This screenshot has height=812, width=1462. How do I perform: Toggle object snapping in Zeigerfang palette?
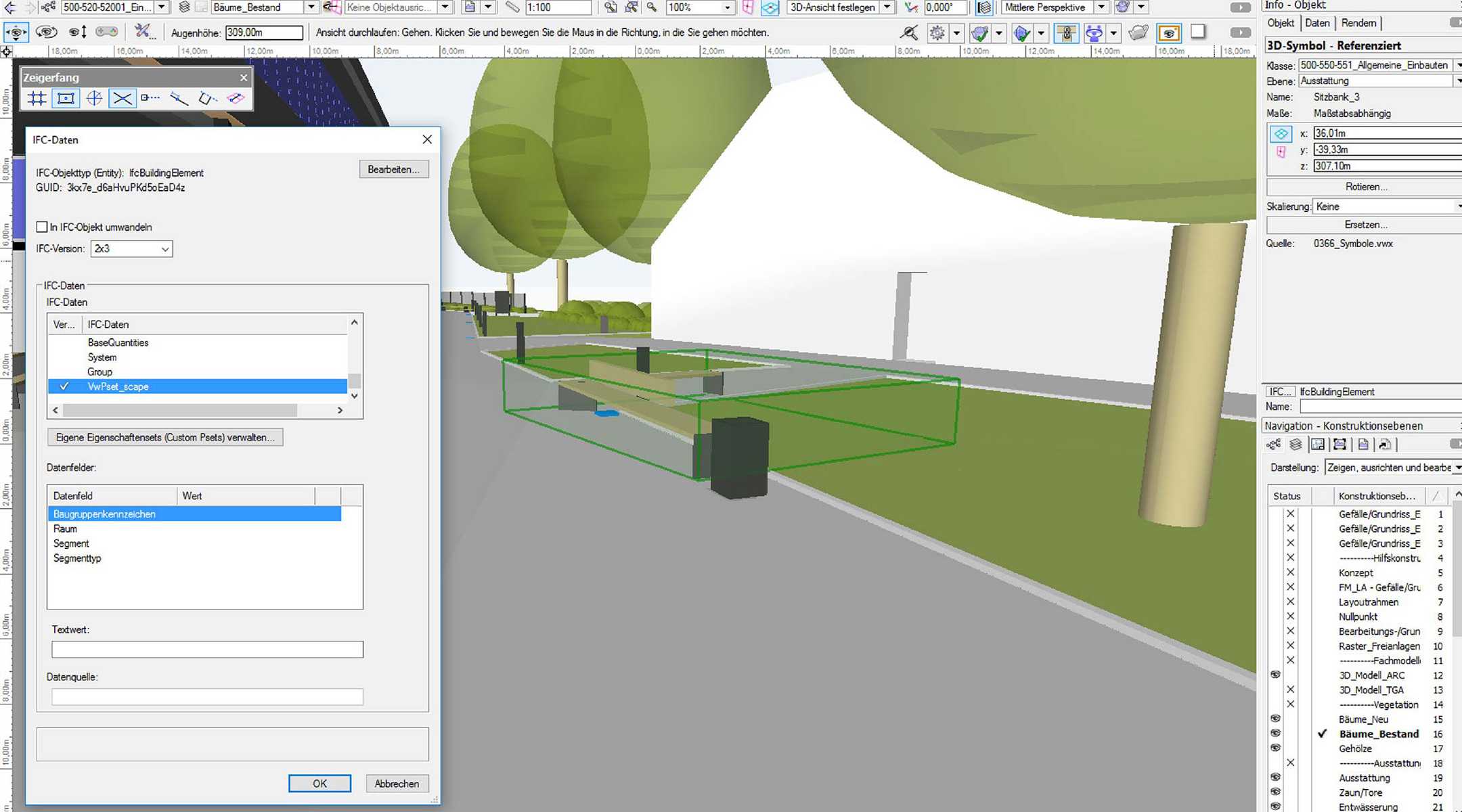(66, 99)
